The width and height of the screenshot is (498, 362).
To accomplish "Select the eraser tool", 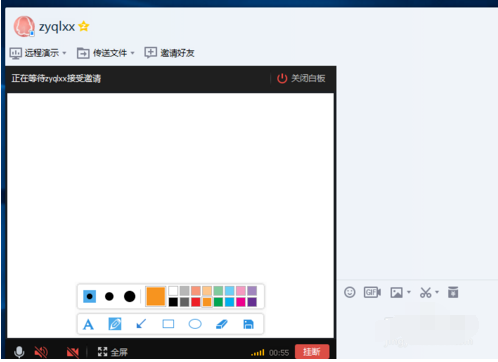I will coord(222,324).
